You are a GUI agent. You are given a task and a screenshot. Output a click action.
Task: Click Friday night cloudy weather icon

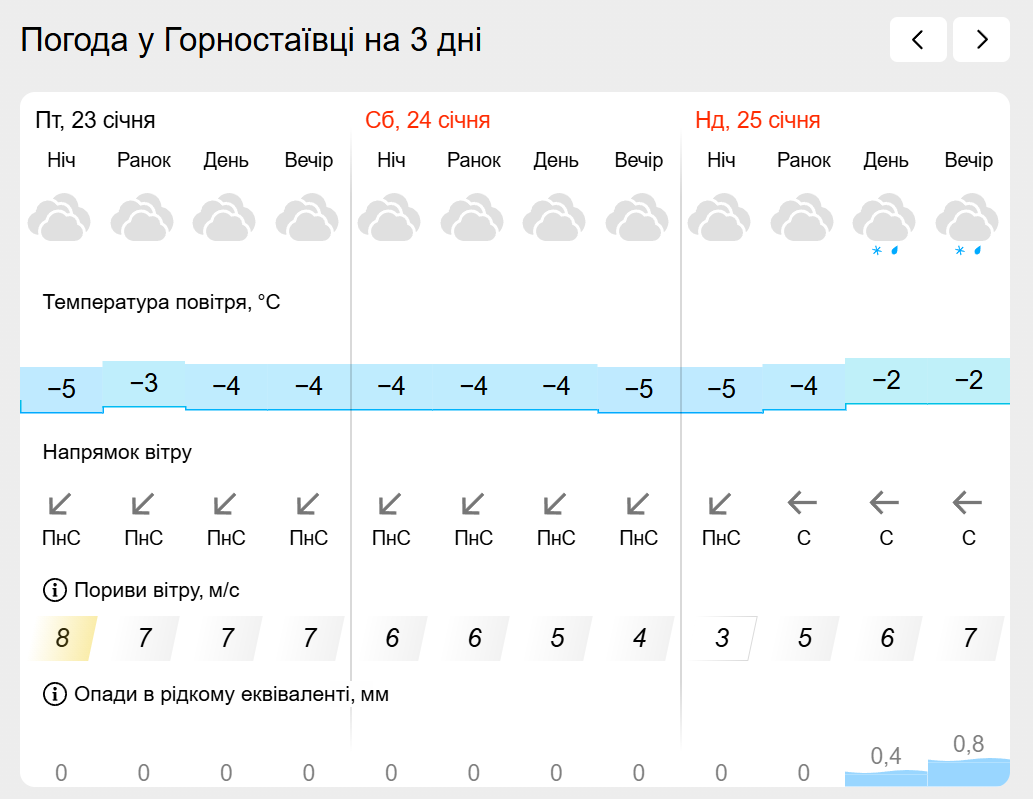(60, 219)
